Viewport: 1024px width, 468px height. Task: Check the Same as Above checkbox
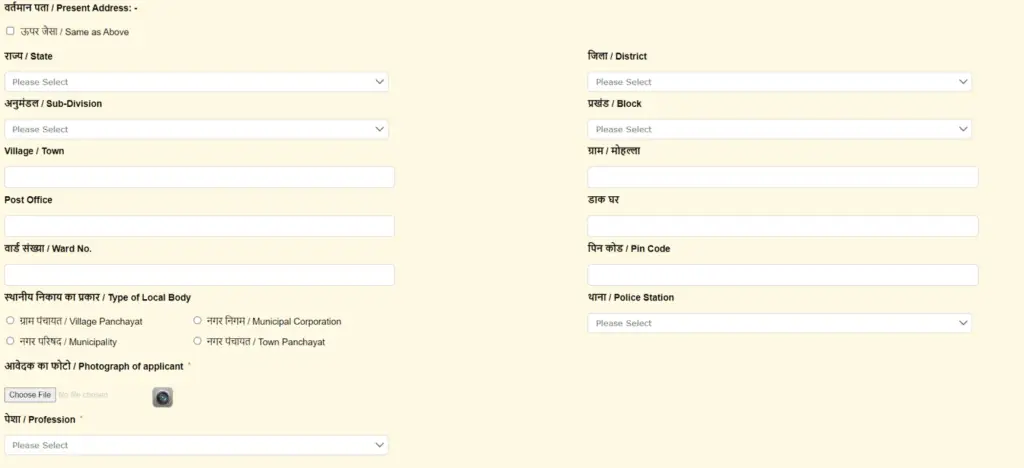tap(10, 32)
